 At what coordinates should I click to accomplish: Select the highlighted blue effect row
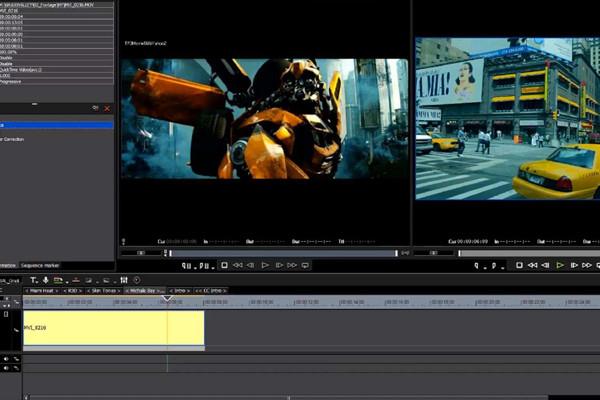pyautogui.click(x=56, y=125)
